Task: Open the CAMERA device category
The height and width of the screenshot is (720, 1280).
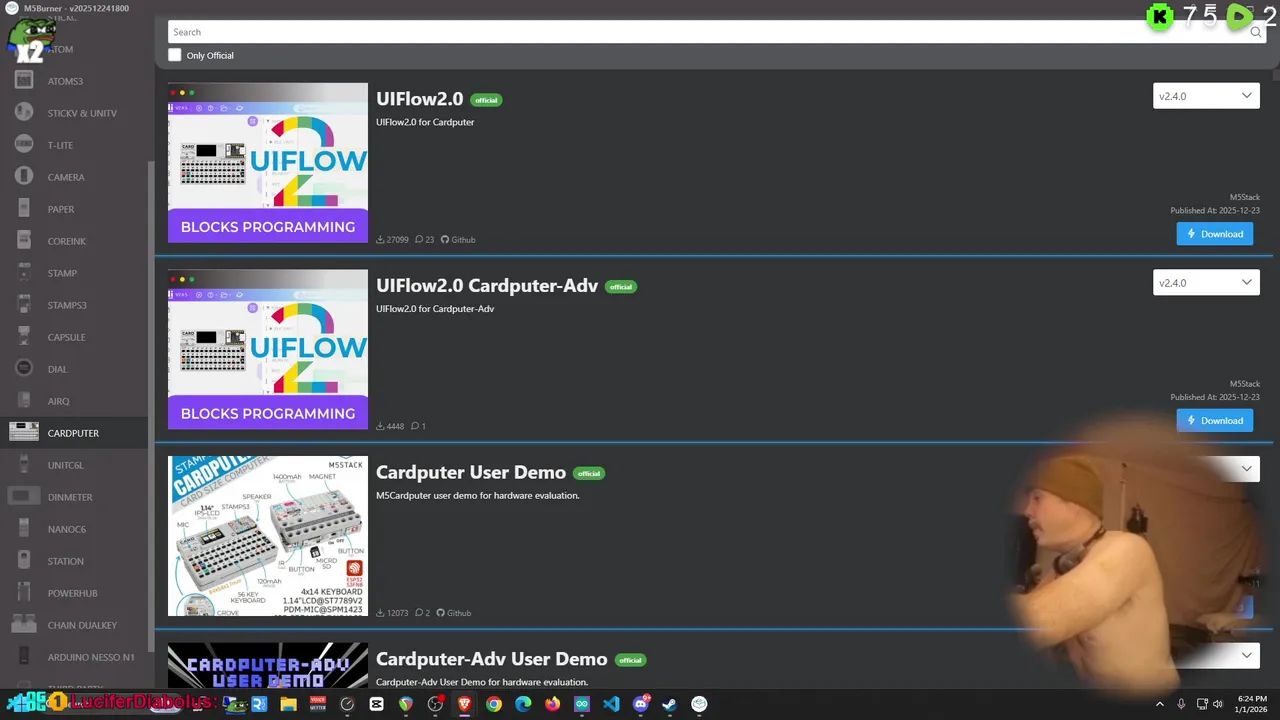Action: tap(75, 177)
